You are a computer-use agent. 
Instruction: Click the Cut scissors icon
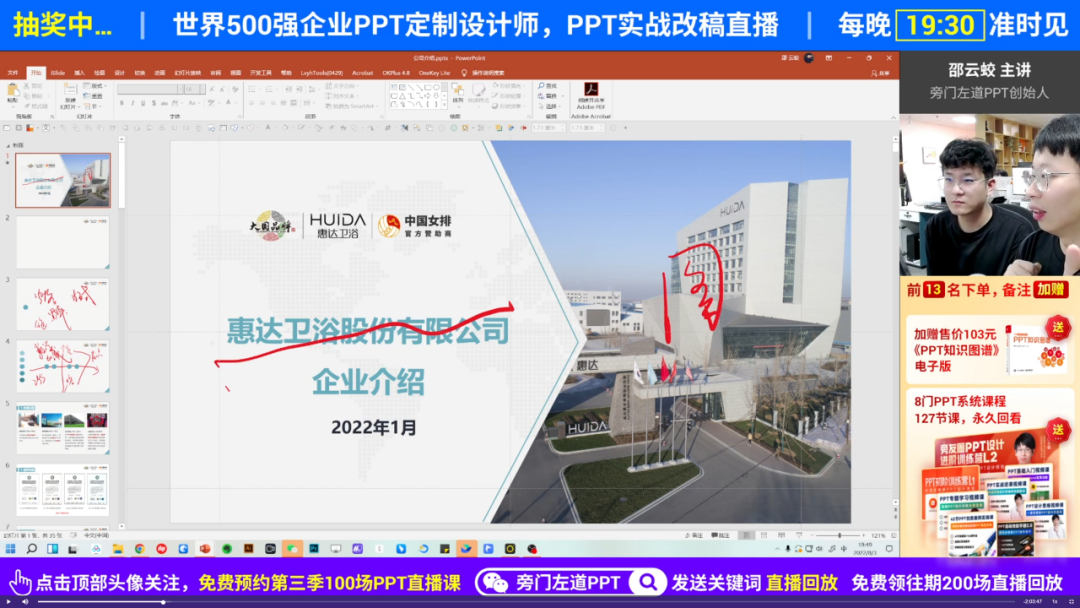point(28,86)
